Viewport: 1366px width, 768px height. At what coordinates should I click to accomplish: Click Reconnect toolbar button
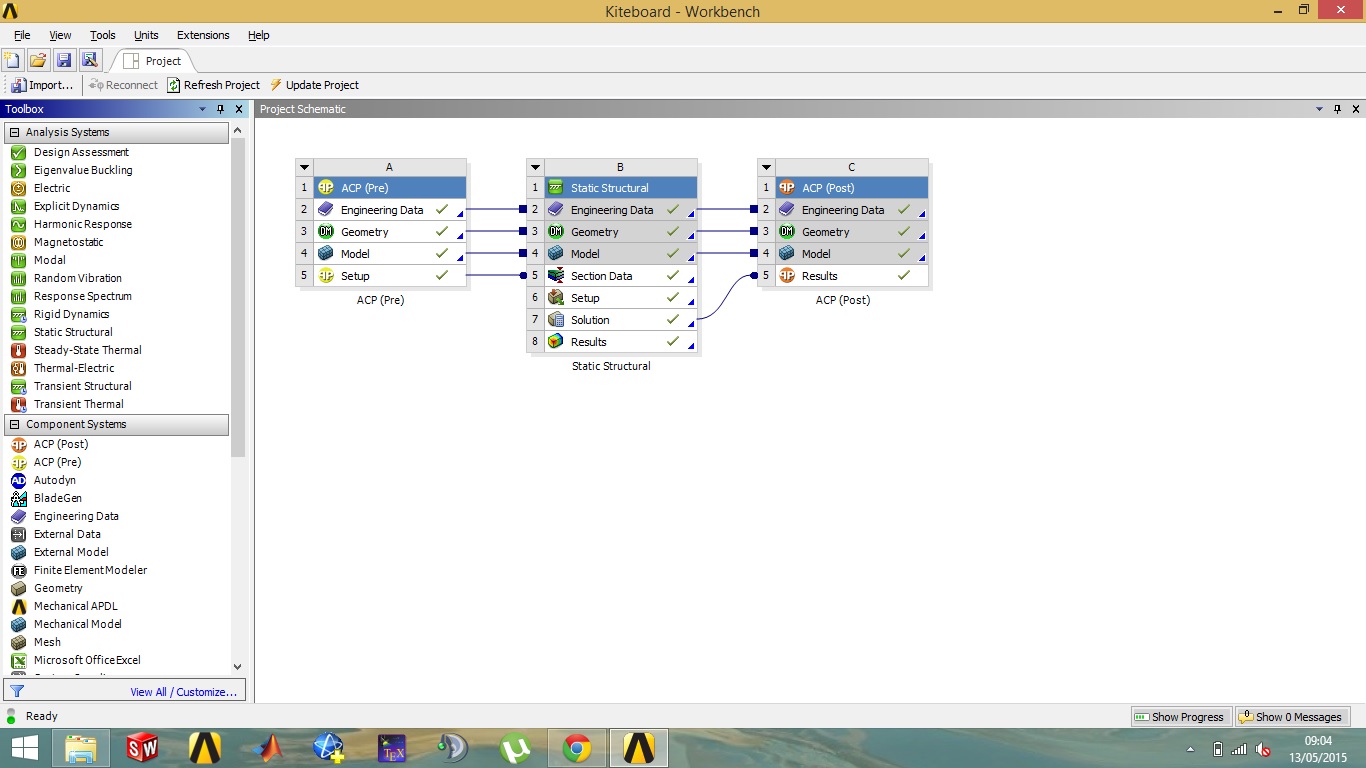[x=123, y=85]
